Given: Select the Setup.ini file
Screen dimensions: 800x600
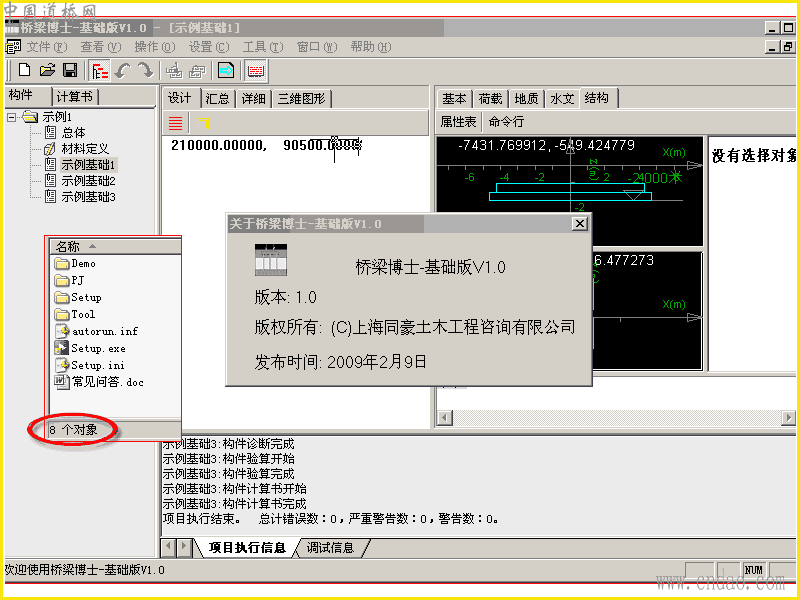Looking at the screenshot, I should 90,365.
